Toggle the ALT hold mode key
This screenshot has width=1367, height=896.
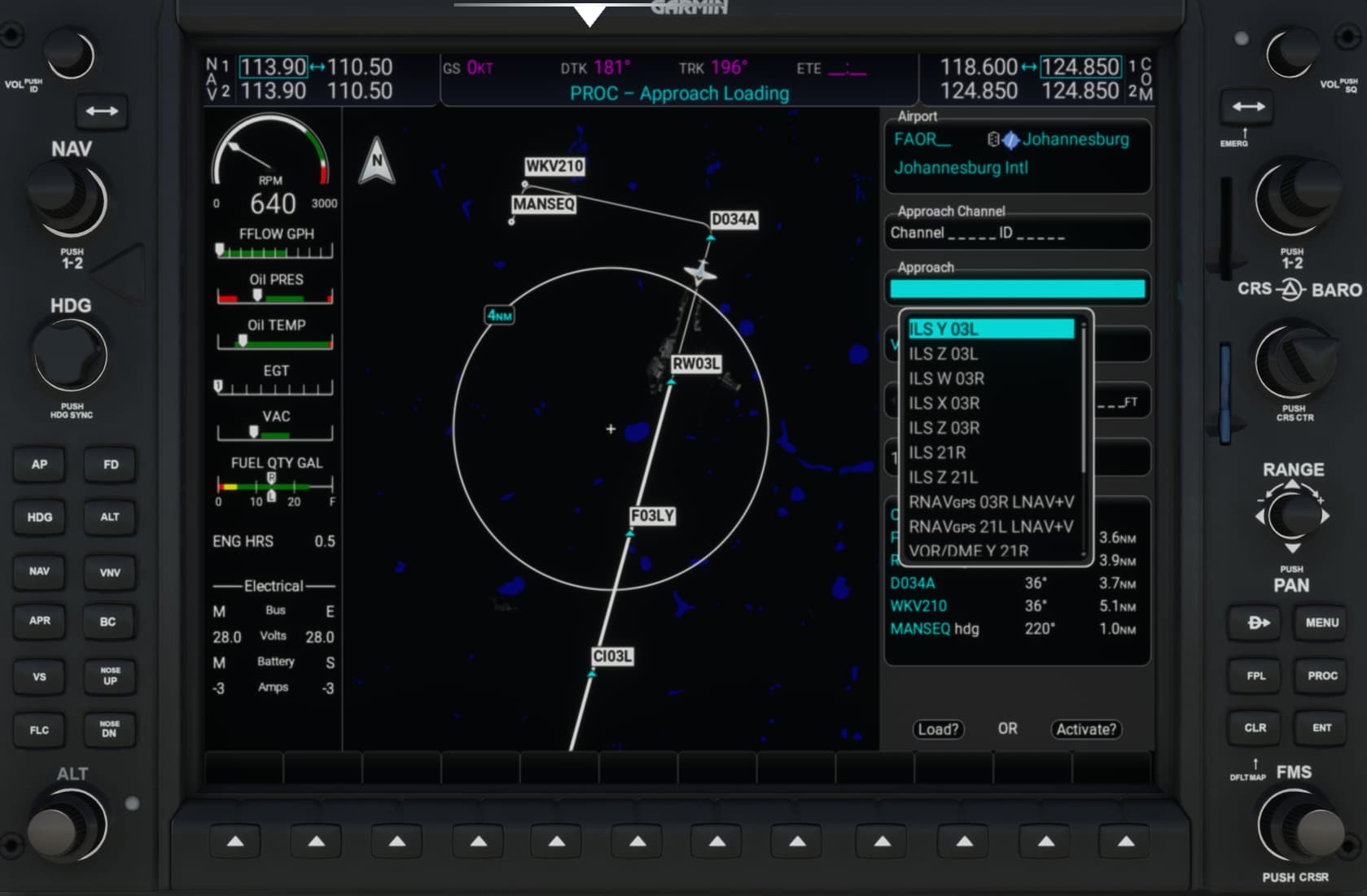point(111,517)
